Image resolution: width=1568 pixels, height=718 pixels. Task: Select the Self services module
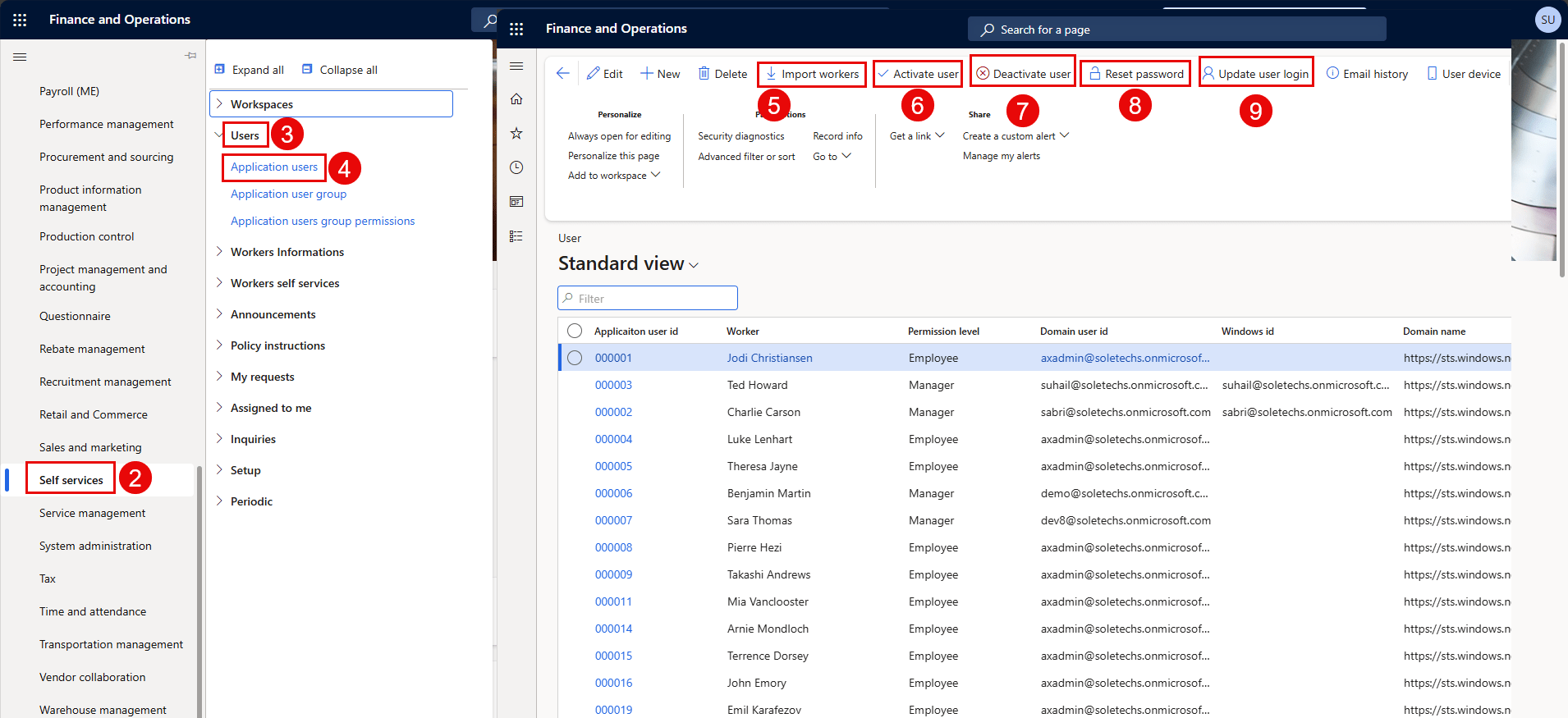71,480
